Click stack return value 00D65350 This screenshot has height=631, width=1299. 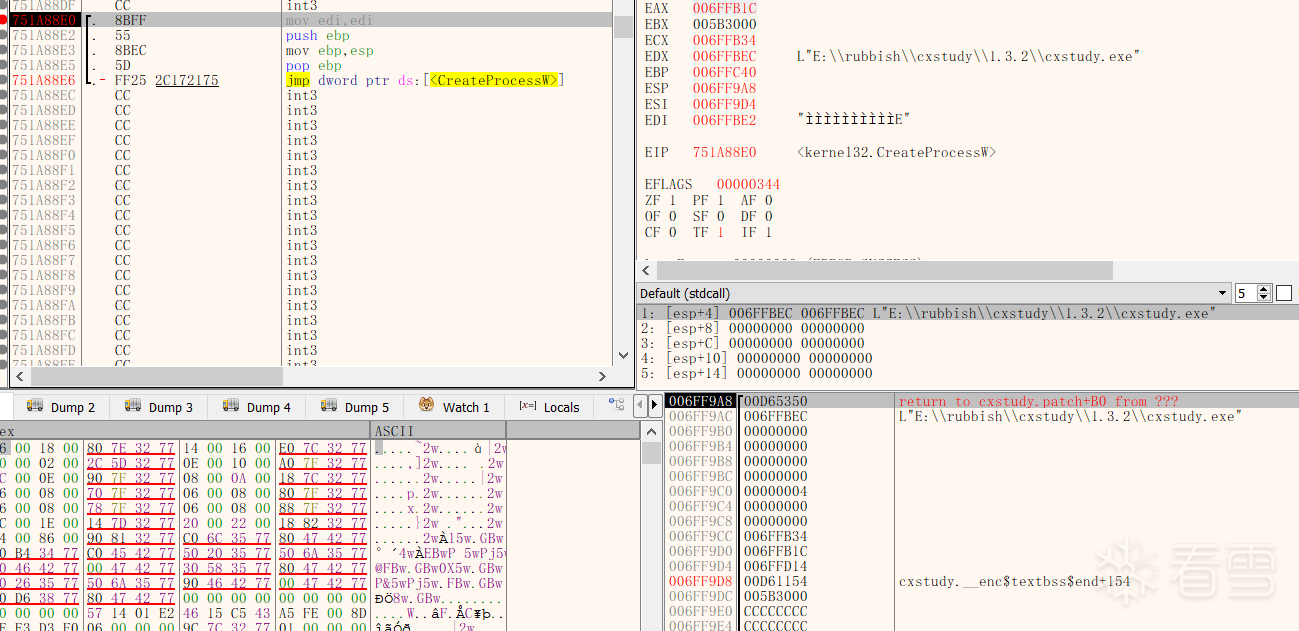pyautogui.click(x=776, y=401)
